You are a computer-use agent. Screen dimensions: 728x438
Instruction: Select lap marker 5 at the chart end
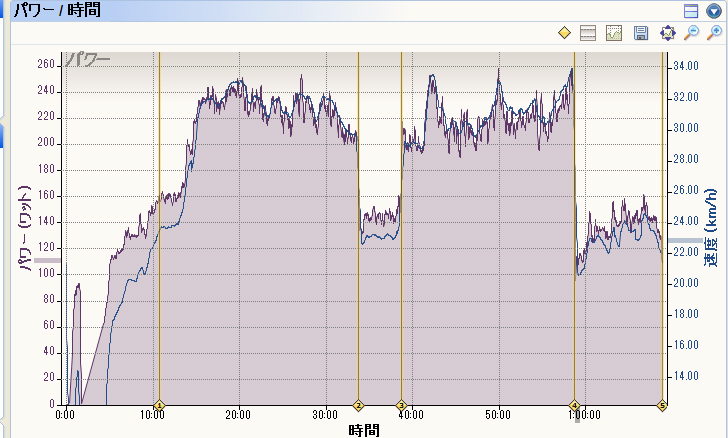[662, 405]
